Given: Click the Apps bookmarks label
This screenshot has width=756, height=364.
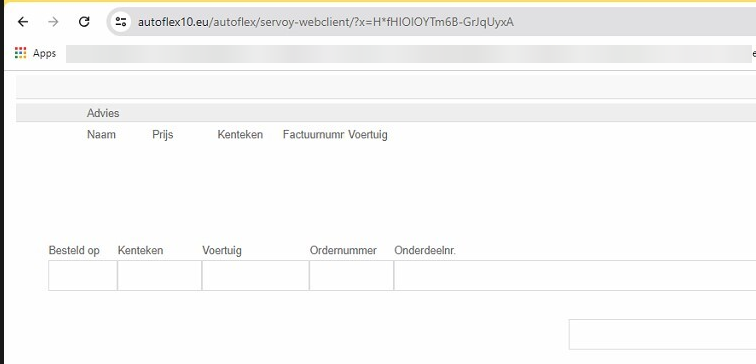Looking at the screenshot, I should [44, 54].
